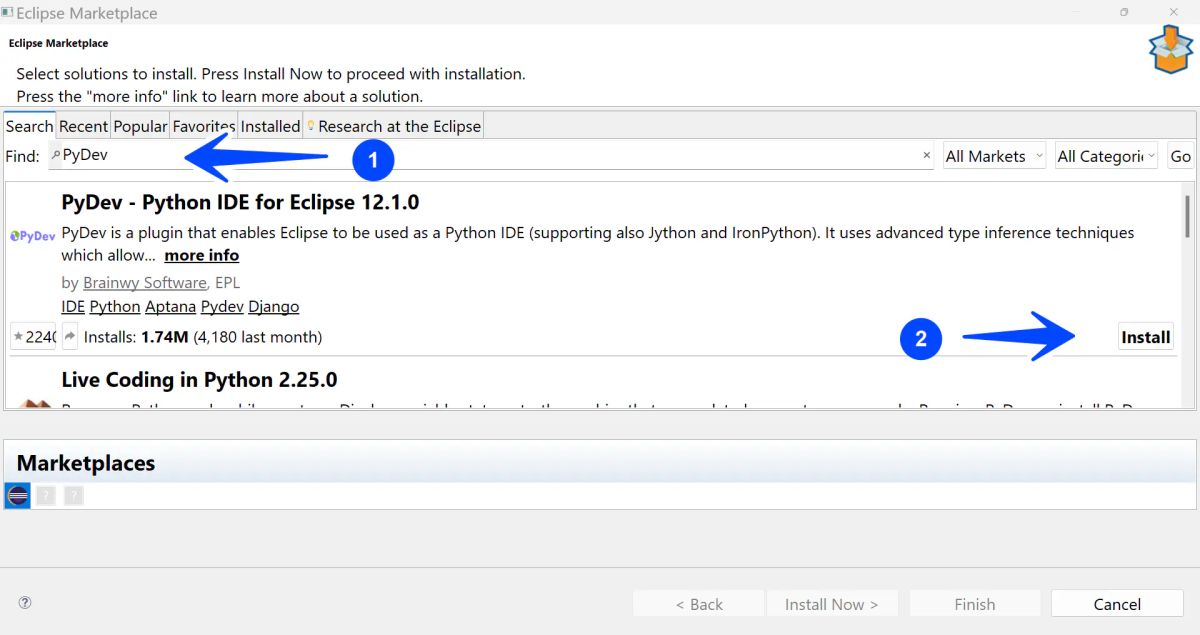1200x635 pixels.
Task: Click the Pydev tag link
Action: pos(223,307)
